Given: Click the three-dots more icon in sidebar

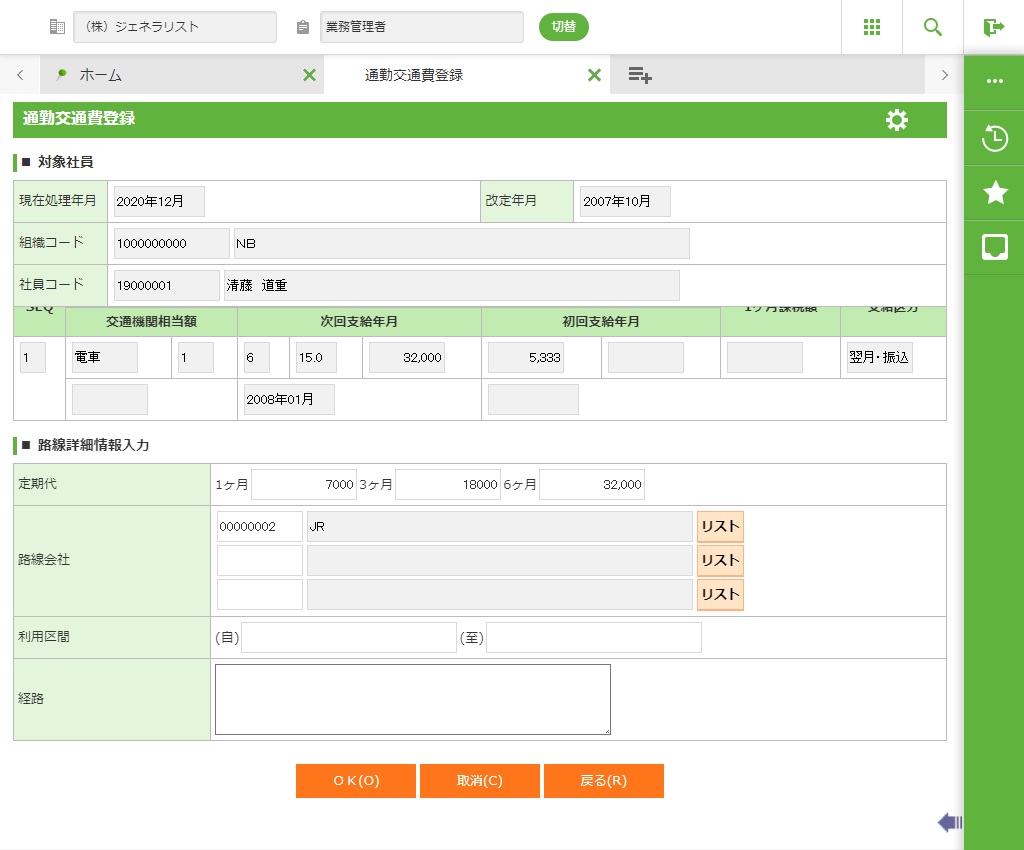Looking at the screenshot, I should point(994,82).
